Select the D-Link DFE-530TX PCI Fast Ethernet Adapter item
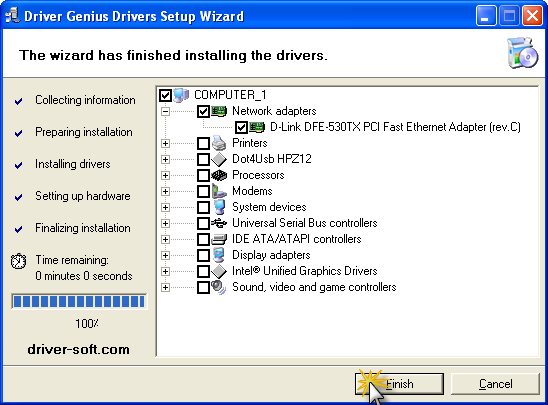The image size is (548, 405). point(395,127)
